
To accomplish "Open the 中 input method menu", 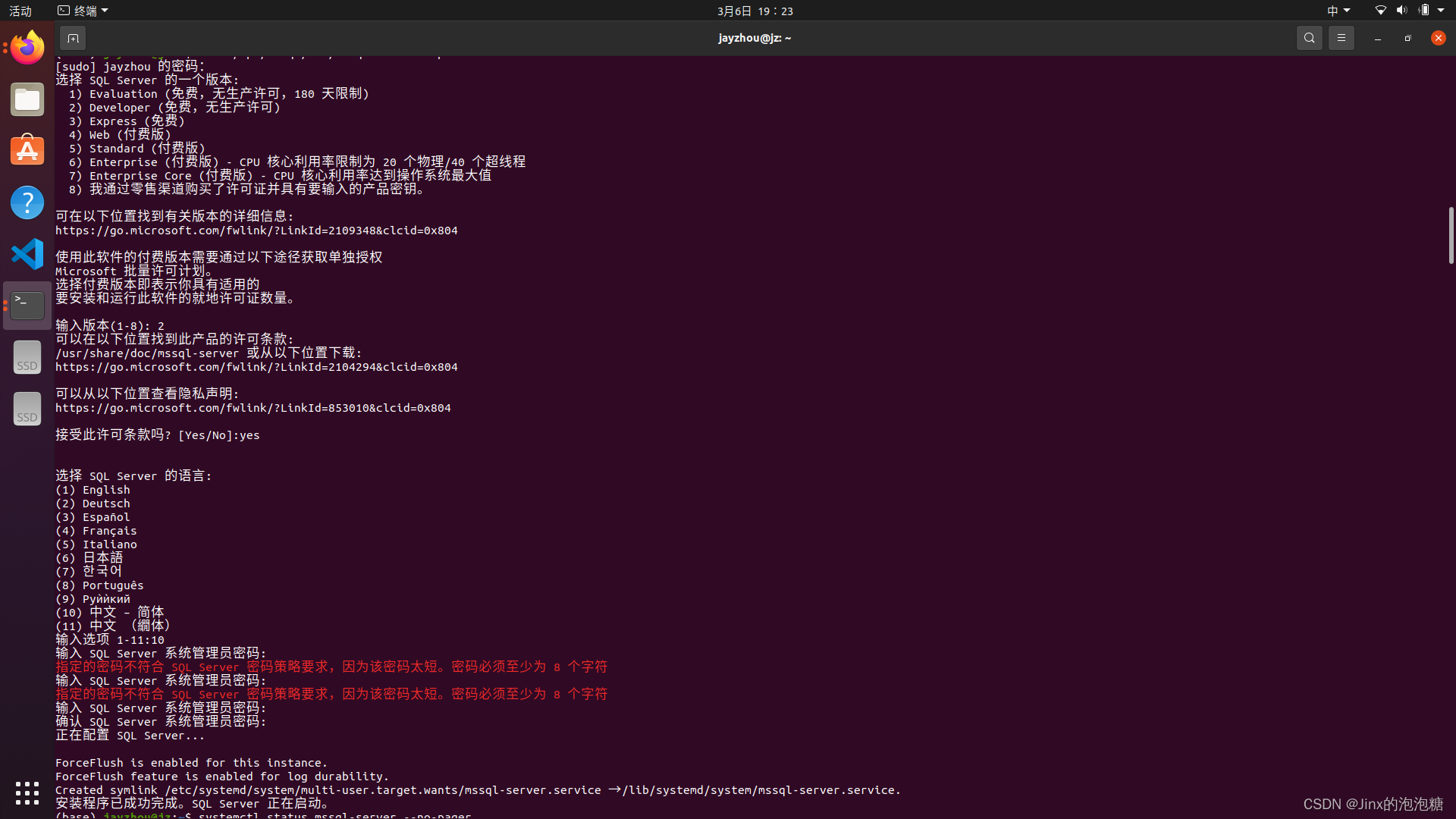I will [x=1338, y=11].
